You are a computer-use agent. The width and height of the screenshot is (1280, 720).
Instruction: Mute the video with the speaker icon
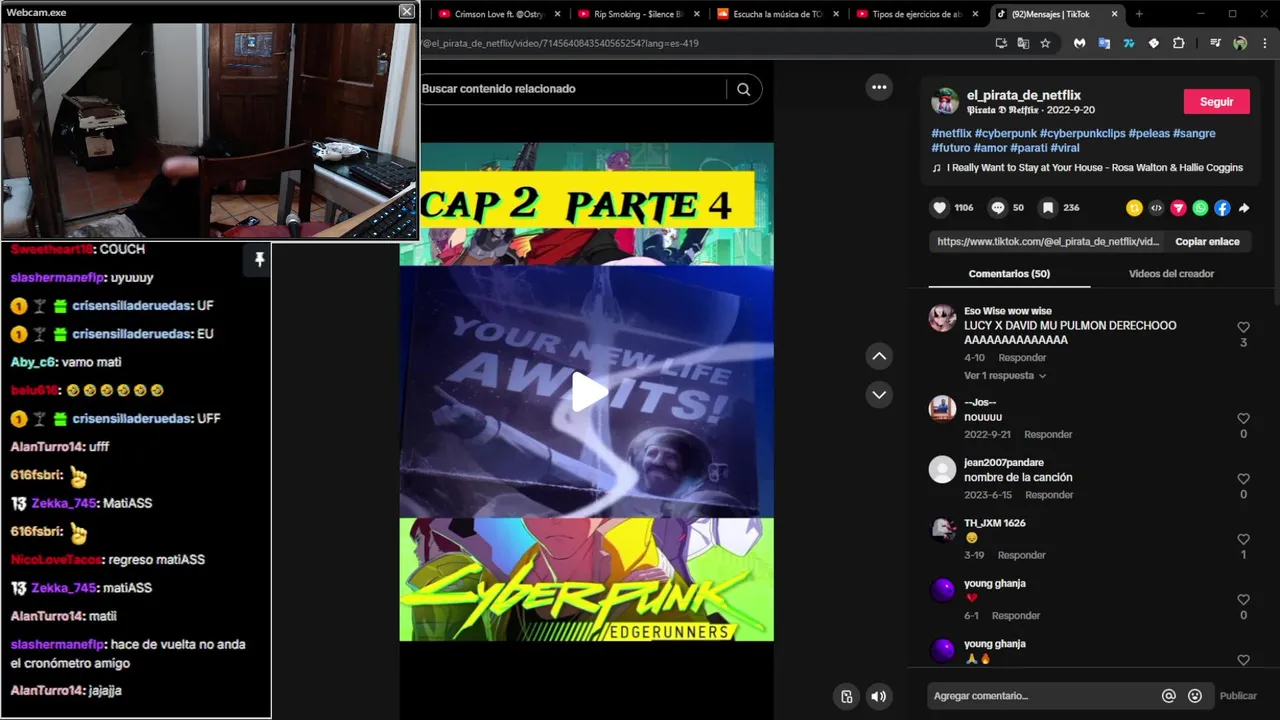point(878,697)
